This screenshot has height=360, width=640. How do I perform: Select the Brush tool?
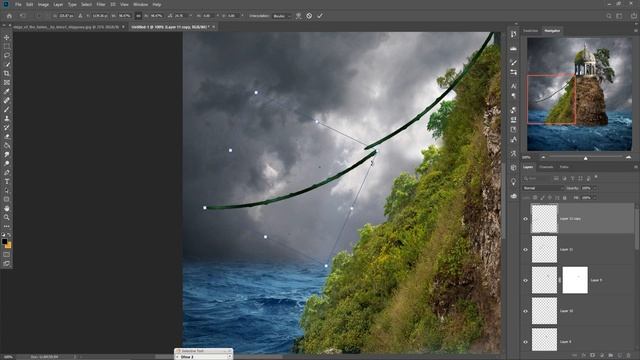7,109
